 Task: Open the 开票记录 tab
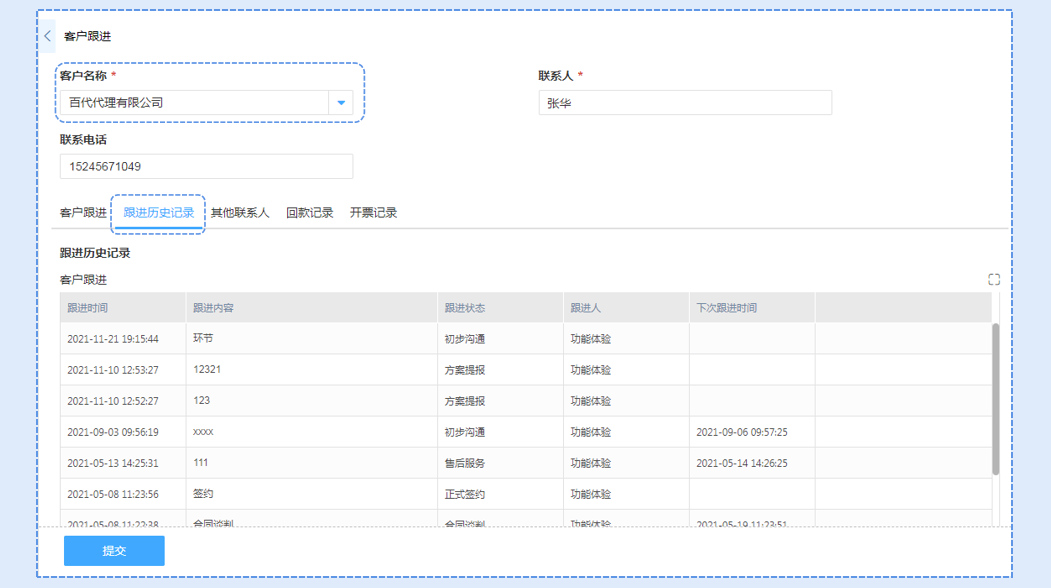tap(374, 213)
